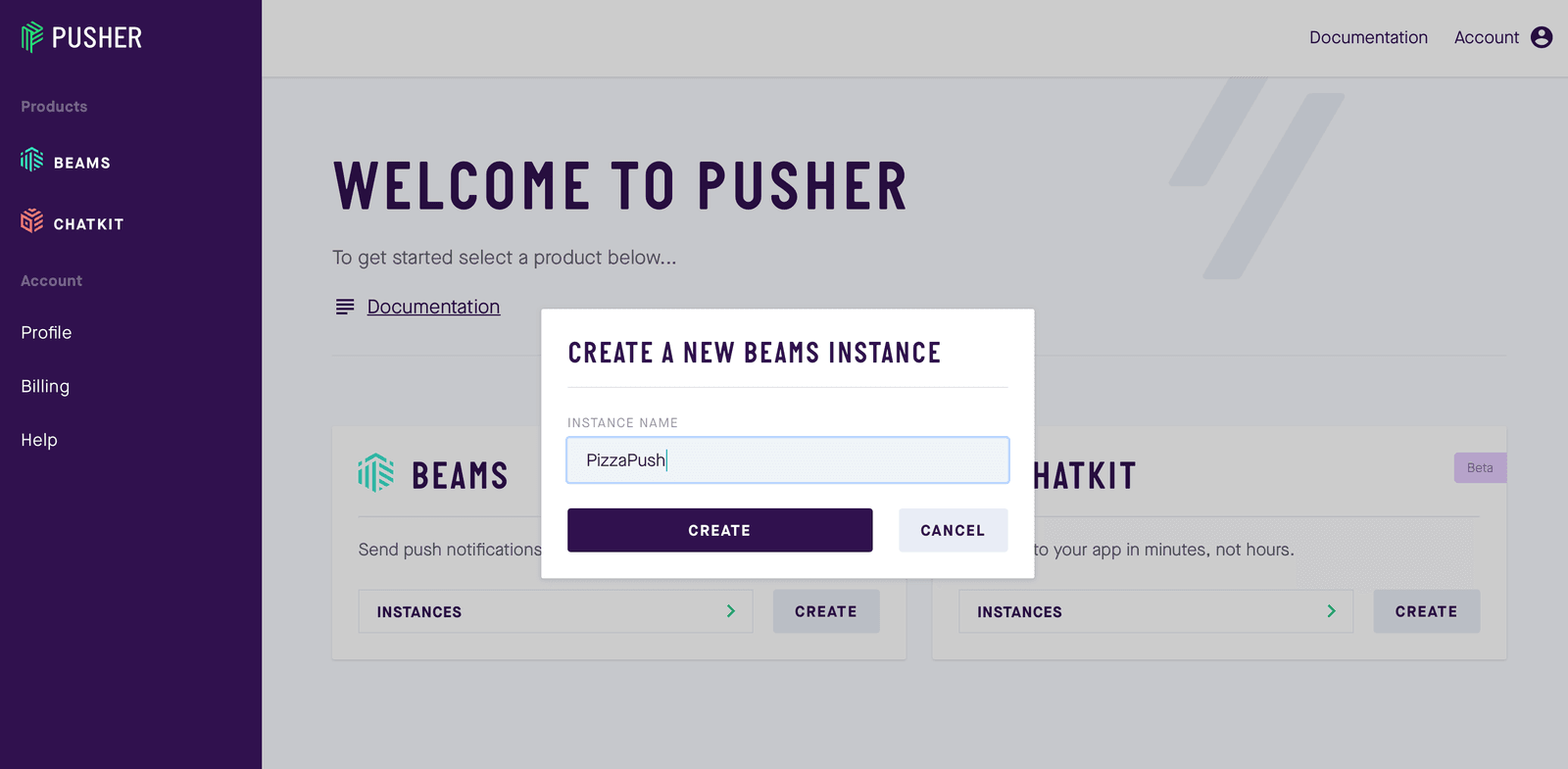This screenshot has height=769, width=1568.
Task: Click the Instance Name input field
Action: coord(787,460)
